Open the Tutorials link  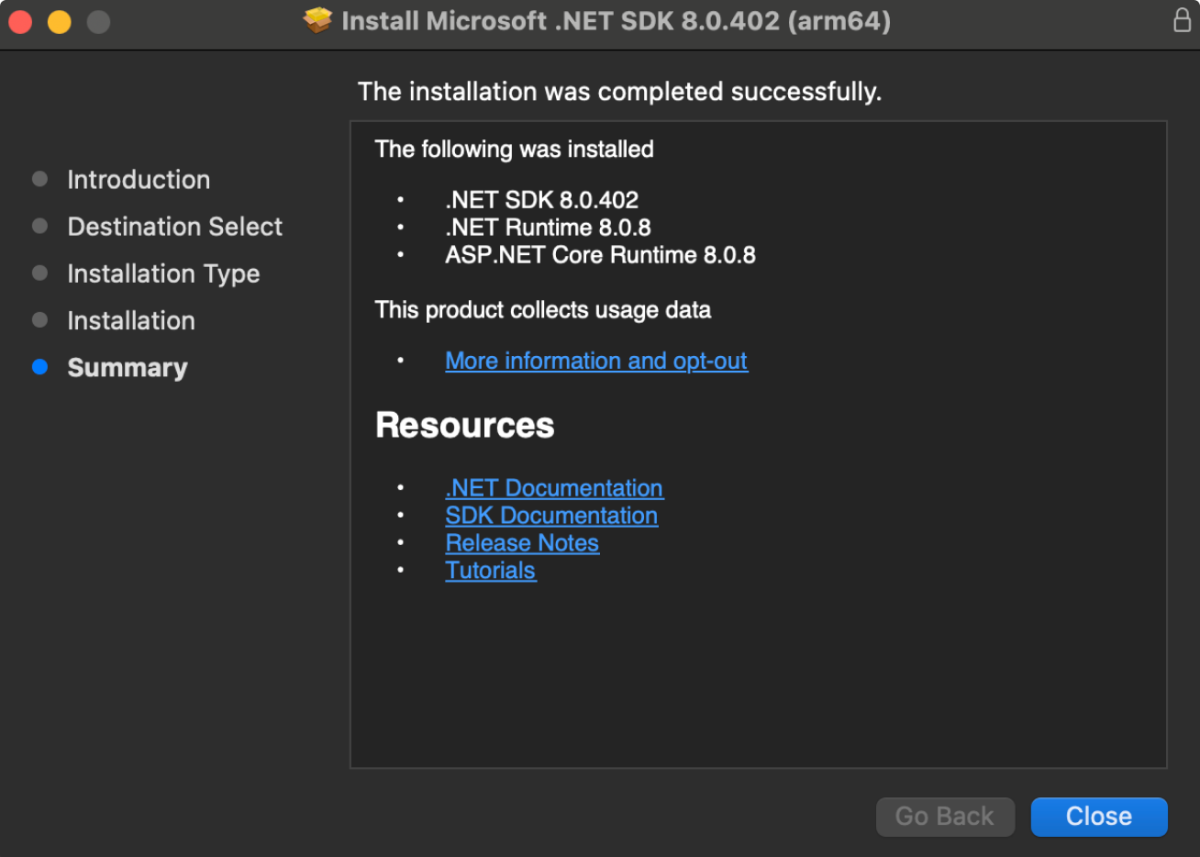pyautogui.click(x=491, y=570)
